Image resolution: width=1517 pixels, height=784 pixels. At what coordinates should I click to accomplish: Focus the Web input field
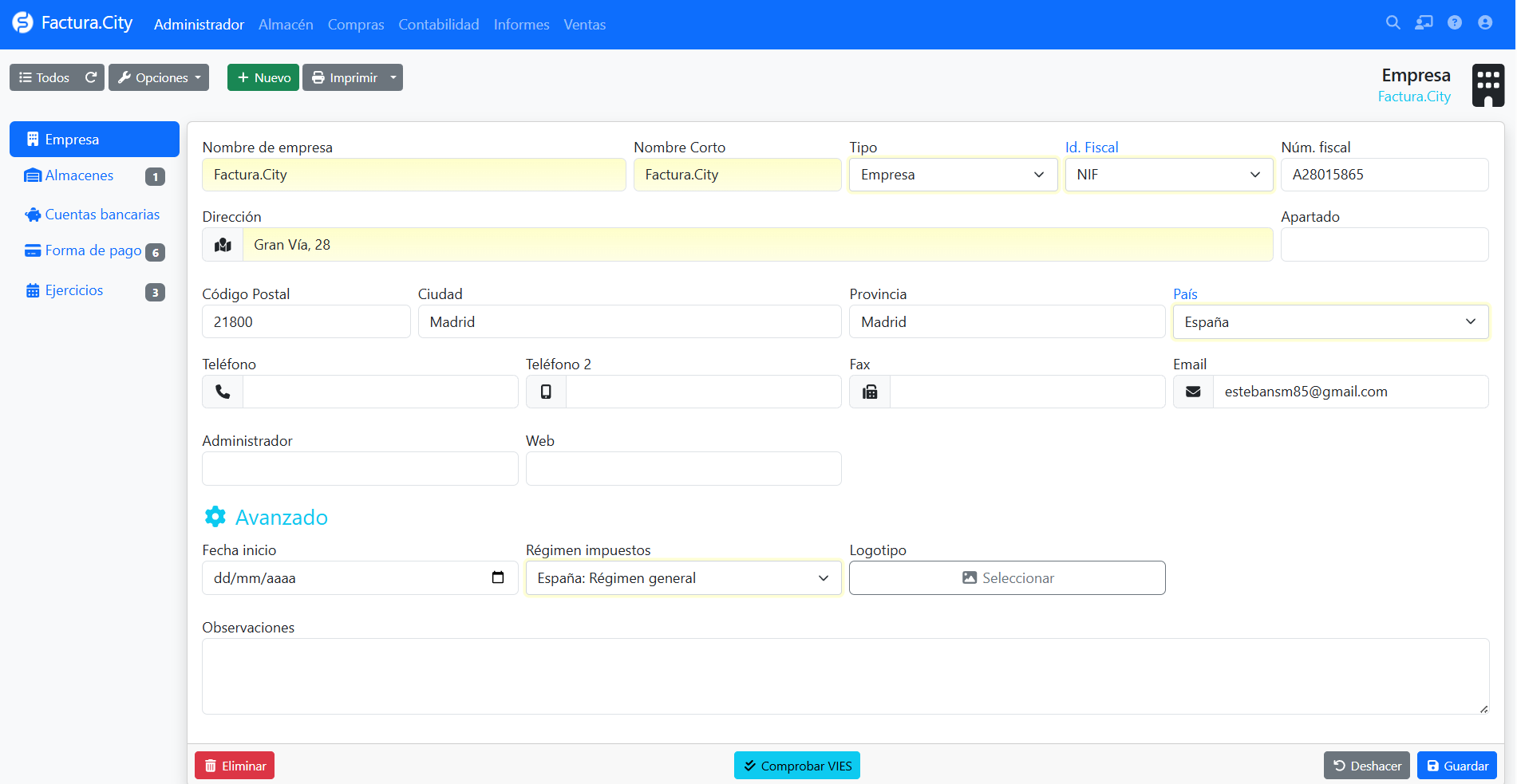click(x=683, y=469)
